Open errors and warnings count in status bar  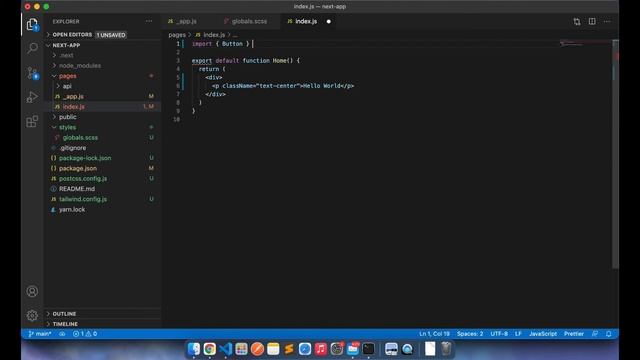(x=85, y=334)
